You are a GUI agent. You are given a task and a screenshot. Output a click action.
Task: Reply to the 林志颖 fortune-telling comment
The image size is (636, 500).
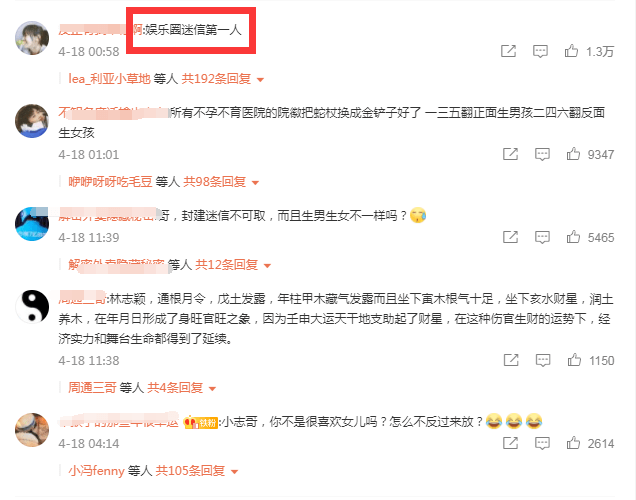coord(543,360)
